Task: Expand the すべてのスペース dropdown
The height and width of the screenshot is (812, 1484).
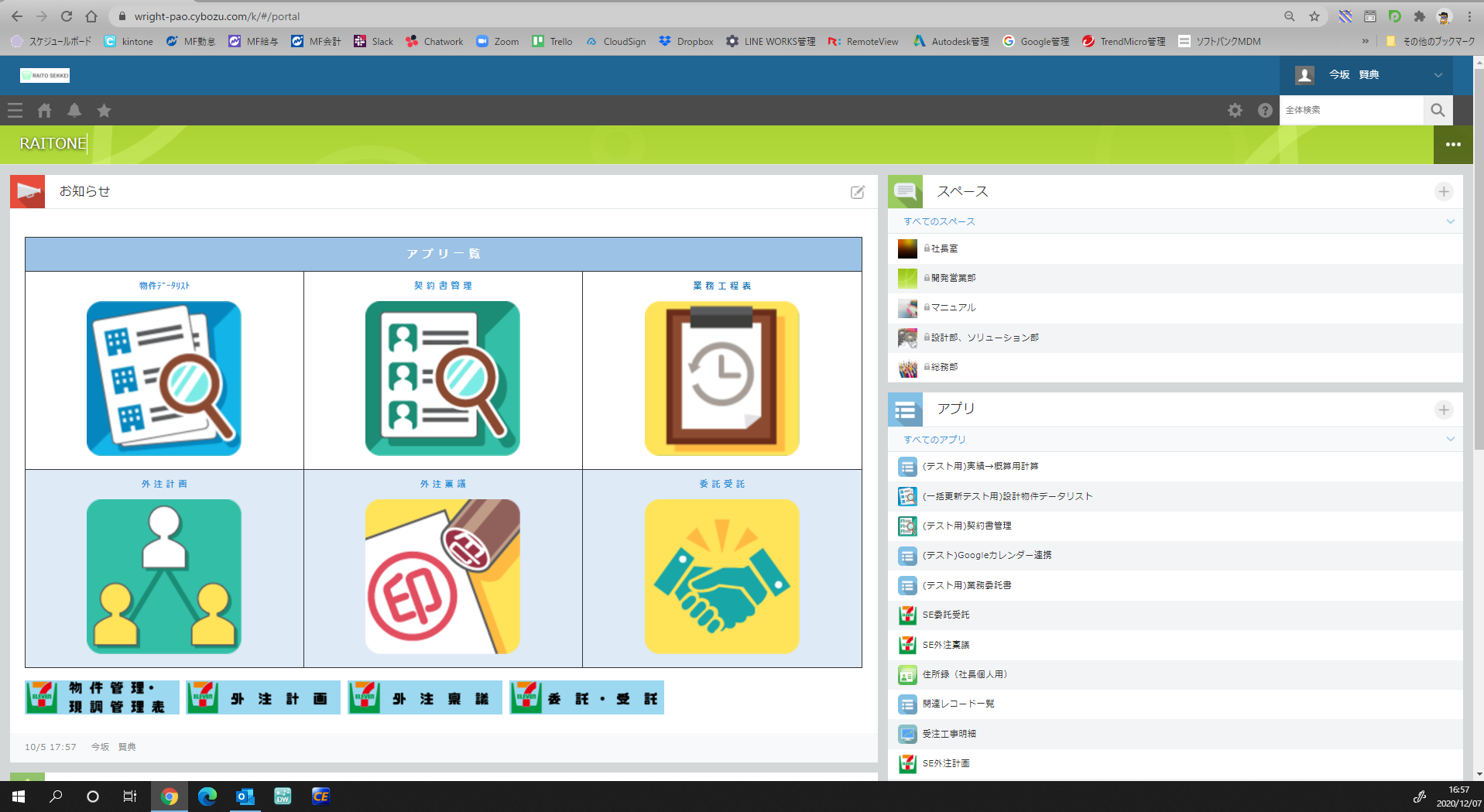Action: click(x=1450, y=221)
